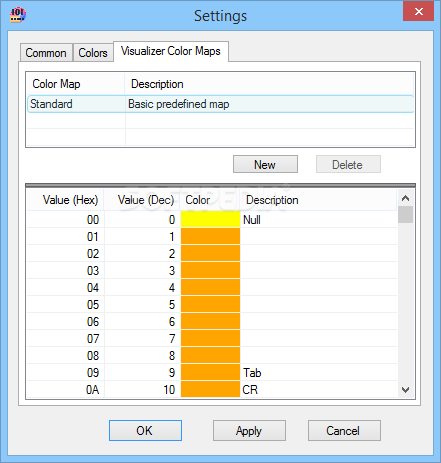The width and height of the screenshot is (441, 463).
Task: Click the scrollbar down arrow
Action: point(405,390)
